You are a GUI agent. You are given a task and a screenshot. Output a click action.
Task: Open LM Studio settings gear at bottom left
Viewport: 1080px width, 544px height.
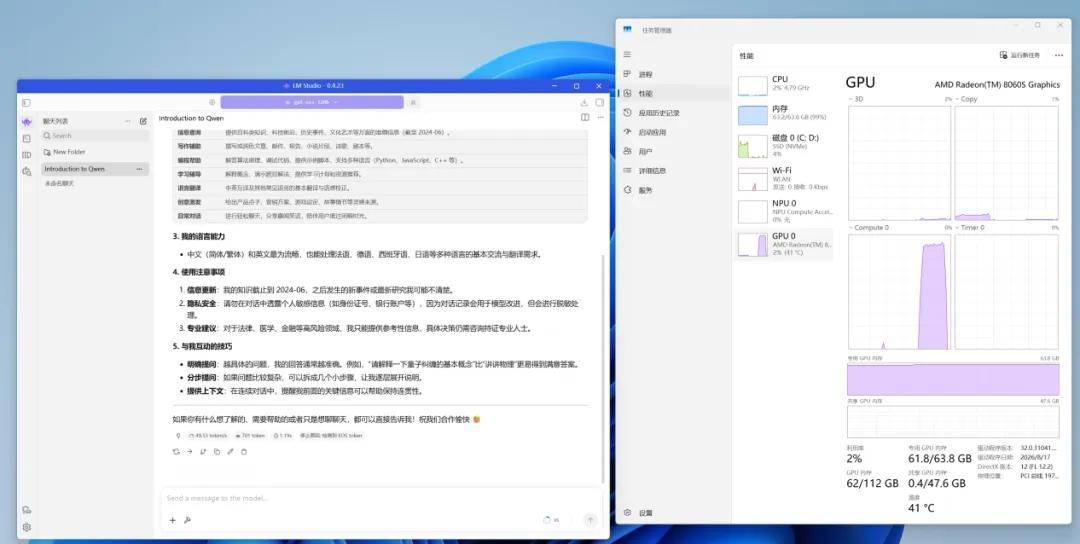(x=26, y=527)
